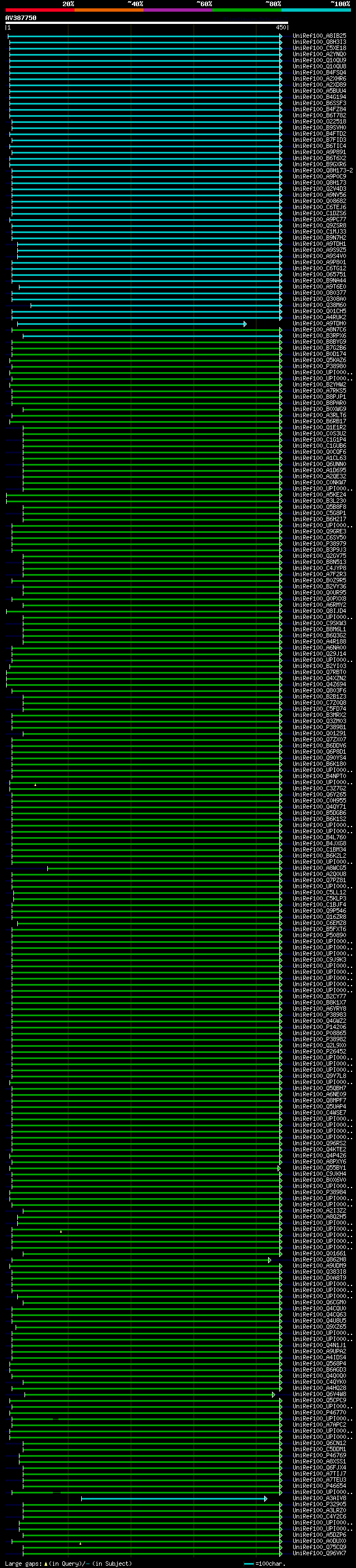Click hit label UniRef100_A3AIV8

(x=319, y=1498)
